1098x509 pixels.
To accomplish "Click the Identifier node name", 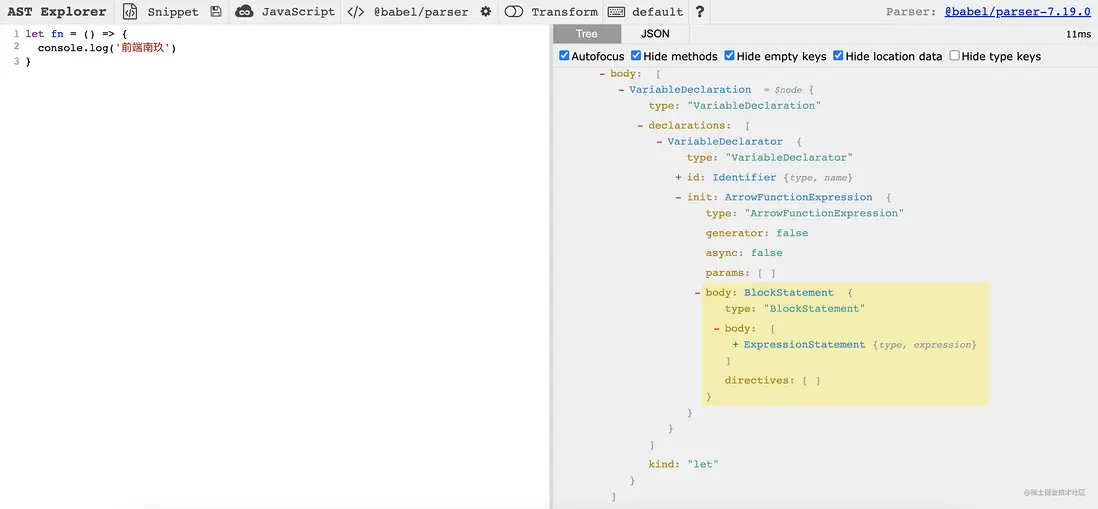I will point(744,177).
